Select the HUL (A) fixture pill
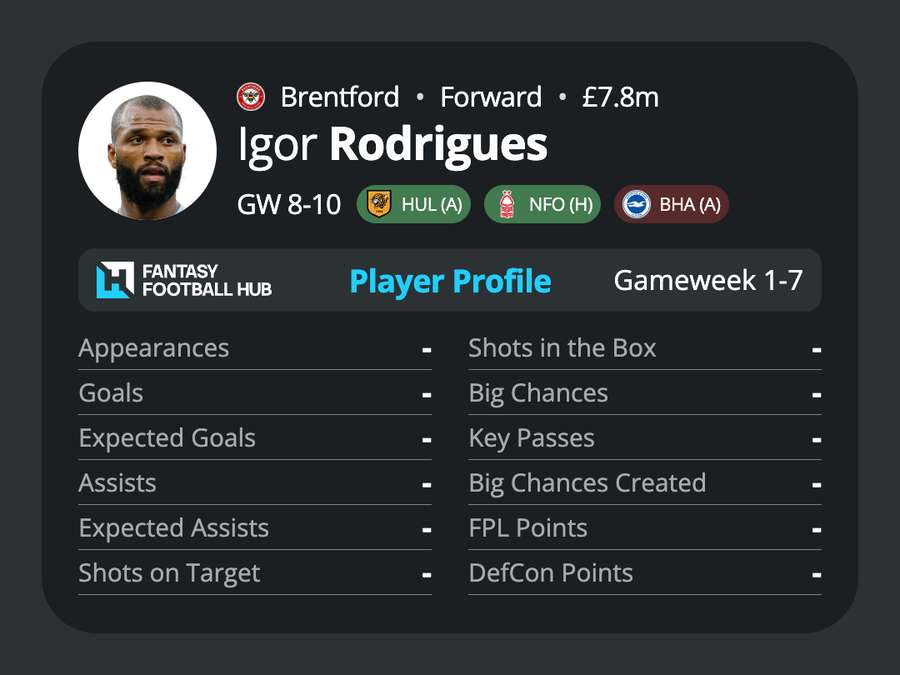Viewport: 900px width, 675px height. (413, 204)
